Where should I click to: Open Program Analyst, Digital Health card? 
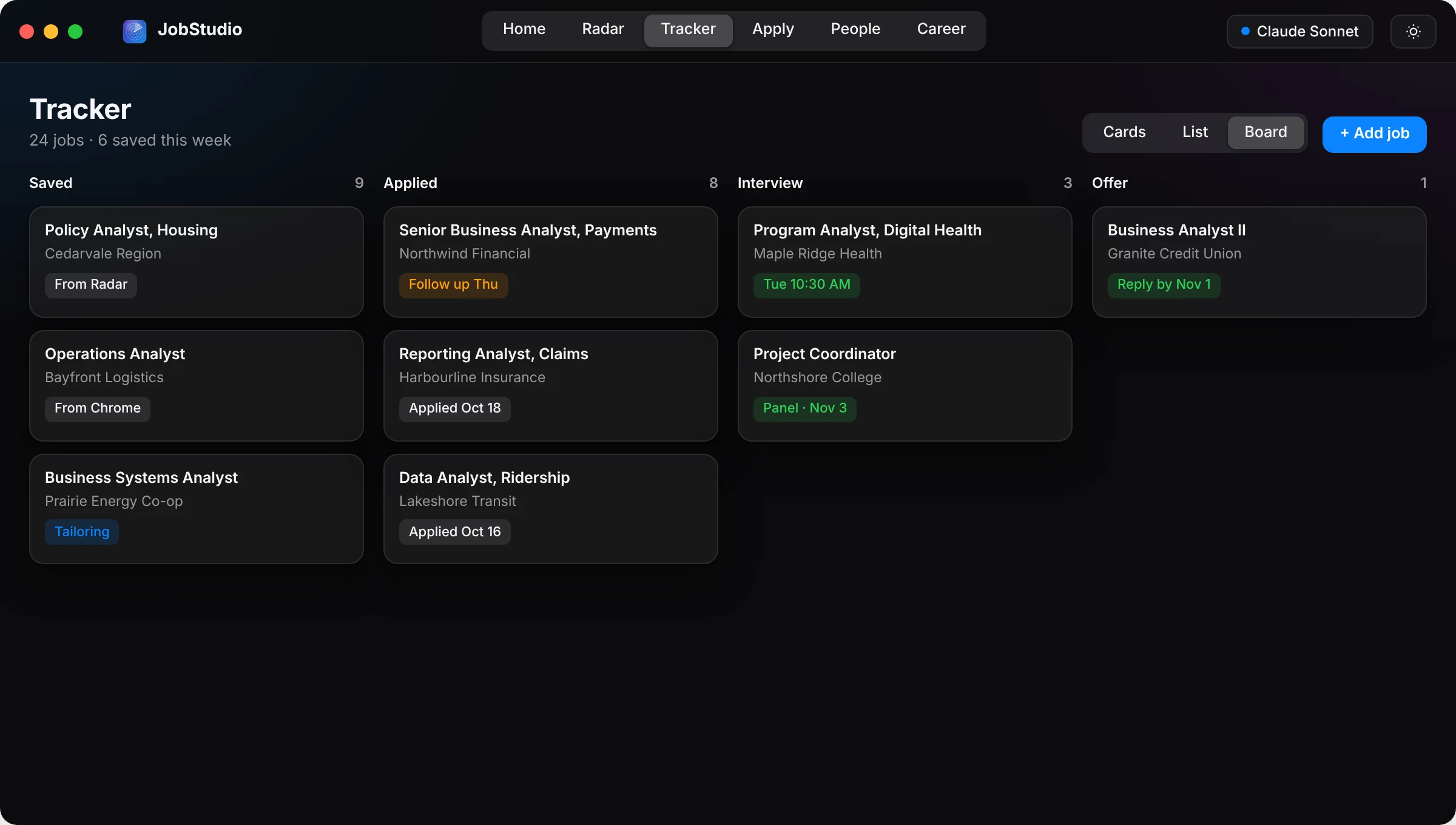click(x=905, y=262)
